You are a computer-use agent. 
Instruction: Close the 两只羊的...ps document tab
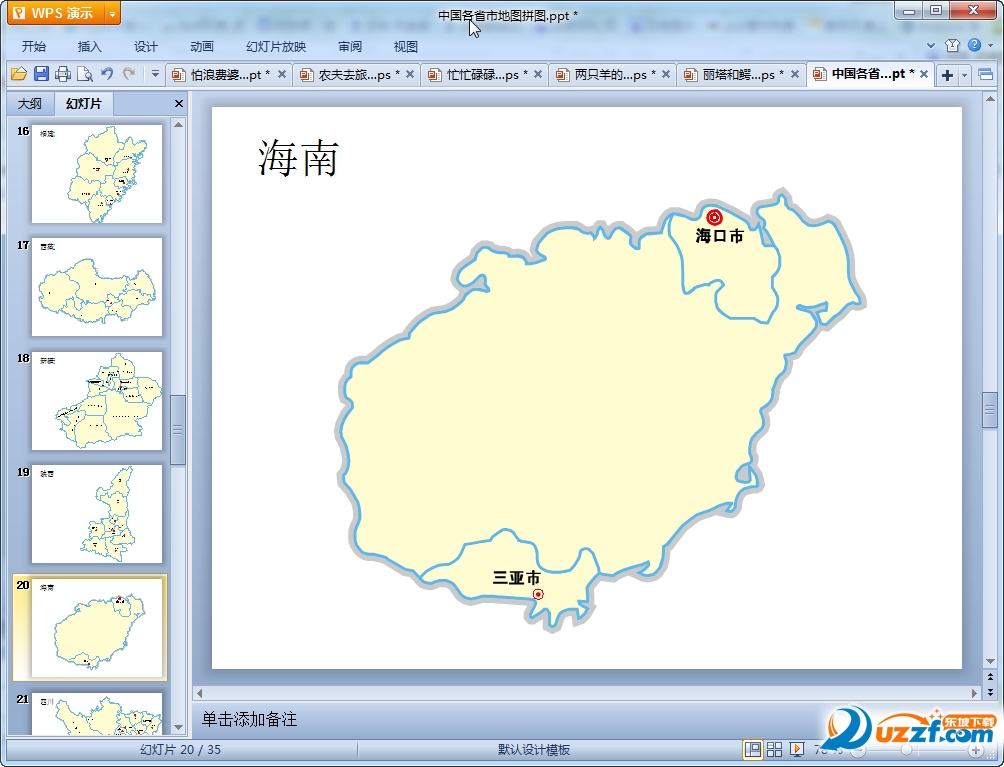coord(666,74)
